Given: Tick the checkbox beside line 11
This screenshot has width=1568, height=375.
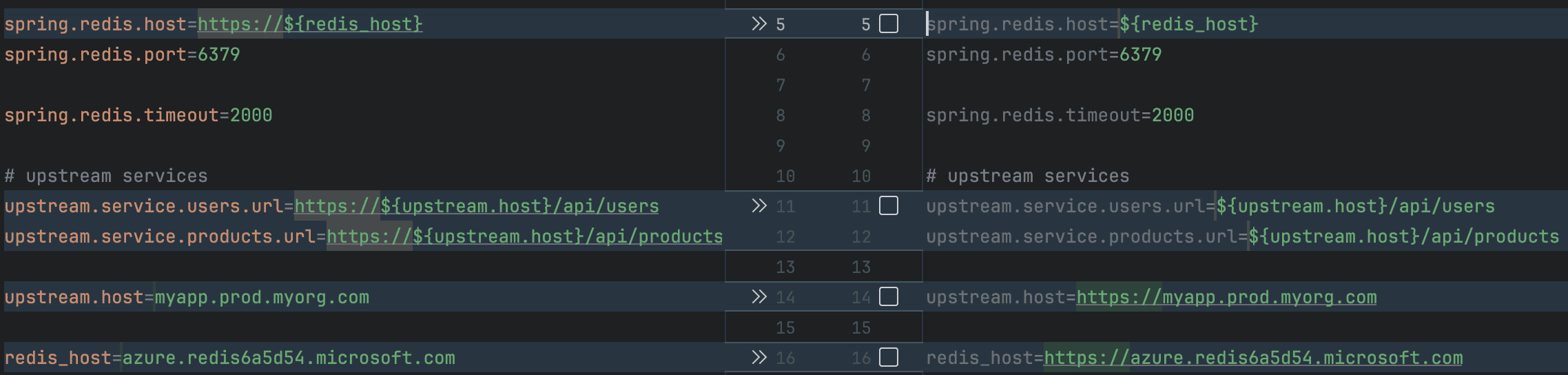Looking at the screenshot, I should 889,206.
